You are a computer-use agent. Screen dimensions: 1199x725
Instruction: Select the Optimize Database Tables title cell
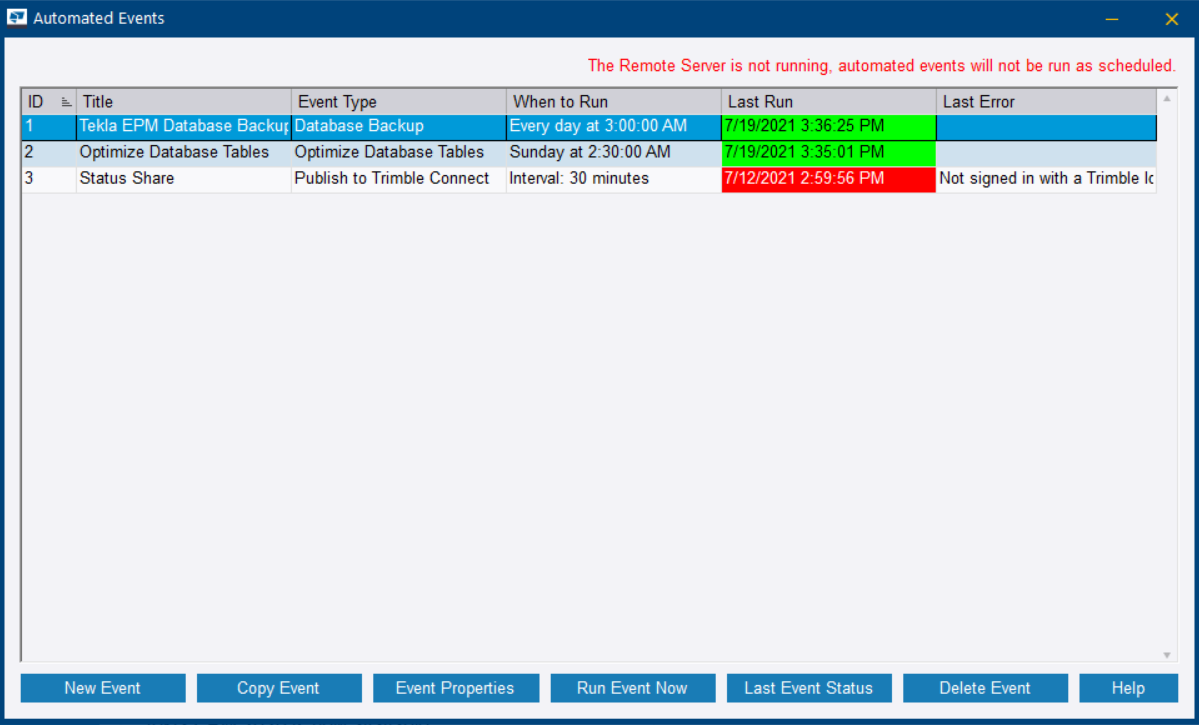click(184, 153)
